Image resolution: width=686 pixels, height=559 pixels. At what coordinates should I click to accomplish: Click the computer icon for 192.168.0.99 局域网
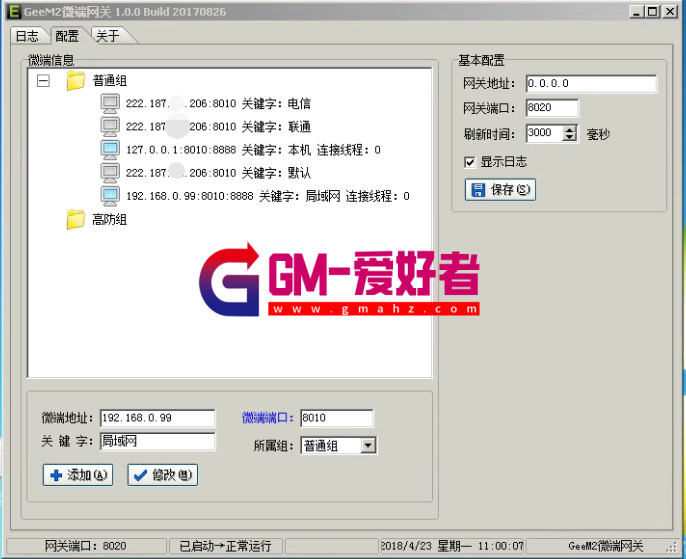110,196
